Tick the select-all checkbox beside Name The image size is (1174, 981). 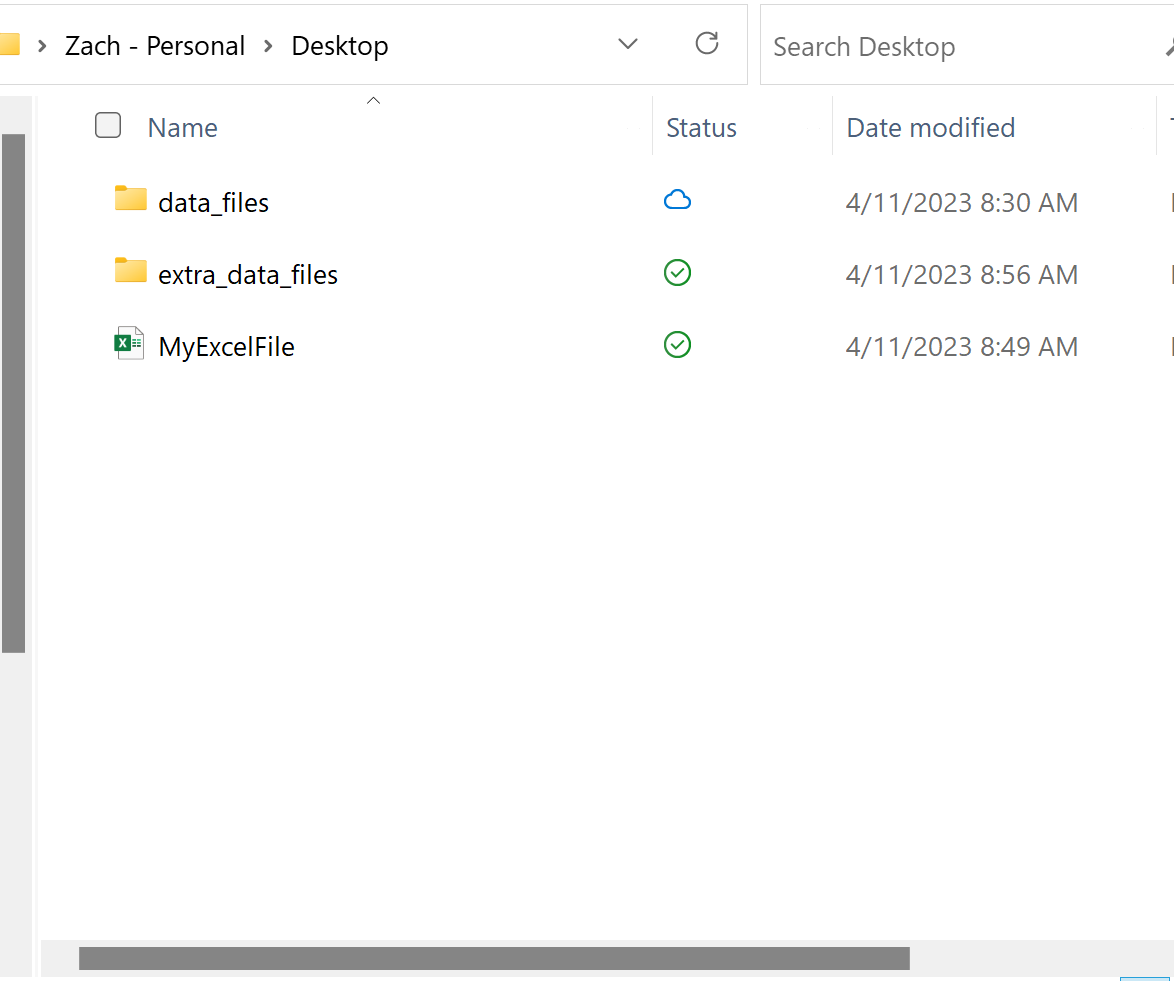[x=108, y=125]
